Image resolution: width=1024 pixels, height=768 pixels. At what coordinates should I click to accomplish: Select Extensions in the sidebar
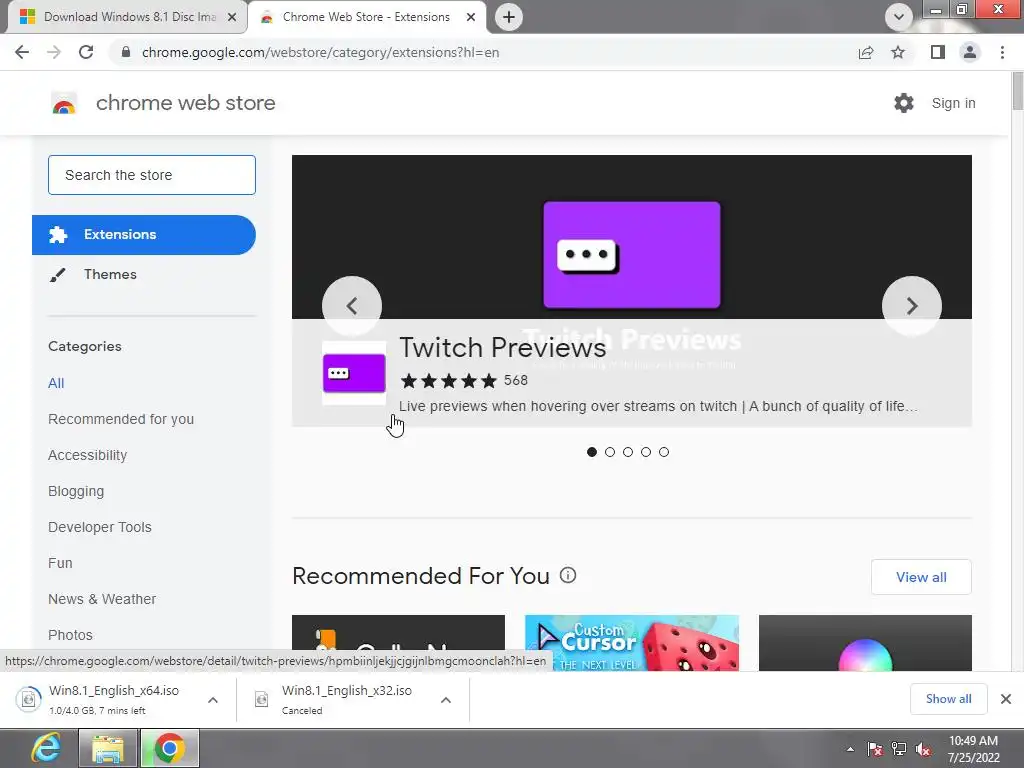(144, 234)
